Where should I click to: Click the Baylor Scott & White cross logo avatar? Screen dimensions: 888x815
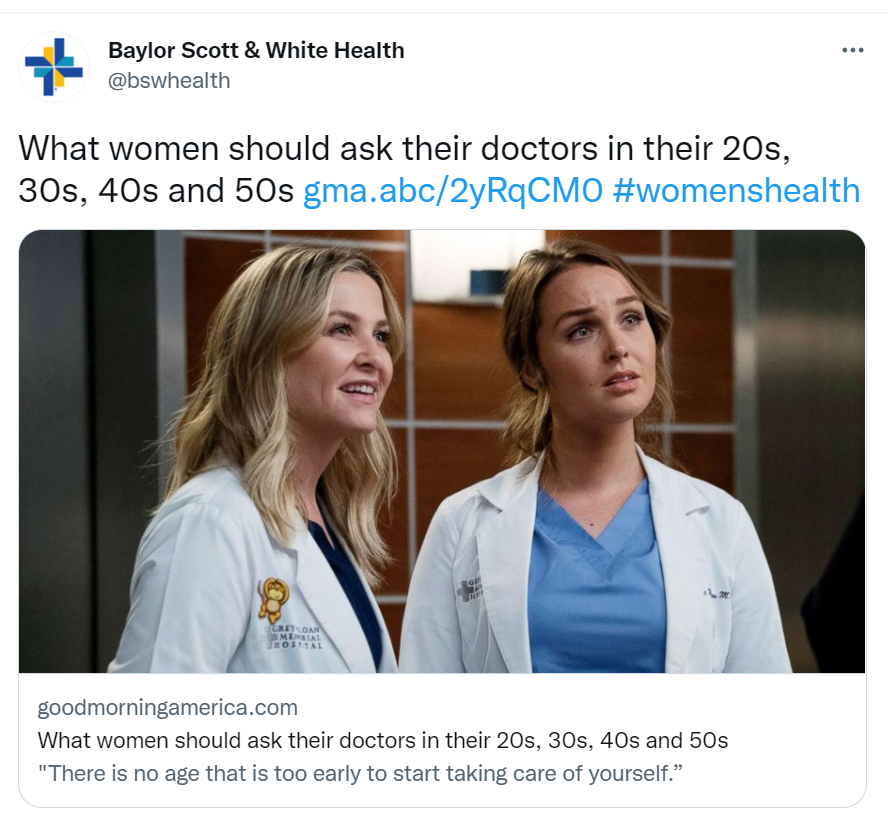(54, 67)
